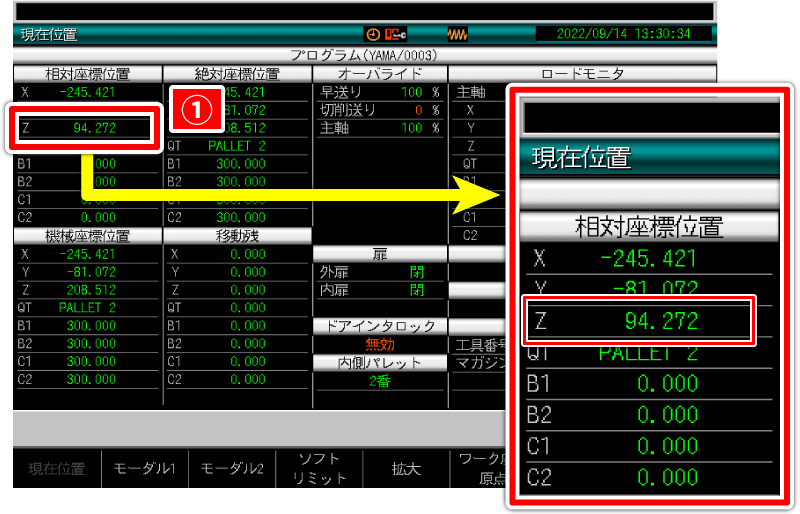The image size is (800, 514).
Task: Click the 内扉 closed status indicator
Action: (416, 290)
